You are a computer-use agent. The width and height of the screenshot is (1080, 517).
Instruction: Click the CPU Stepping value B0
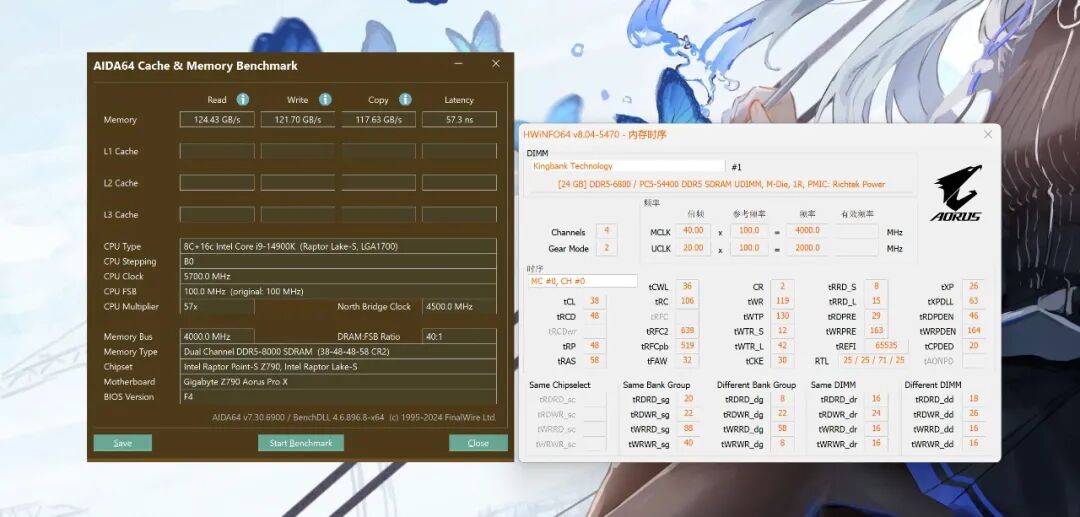pos(338,262)
